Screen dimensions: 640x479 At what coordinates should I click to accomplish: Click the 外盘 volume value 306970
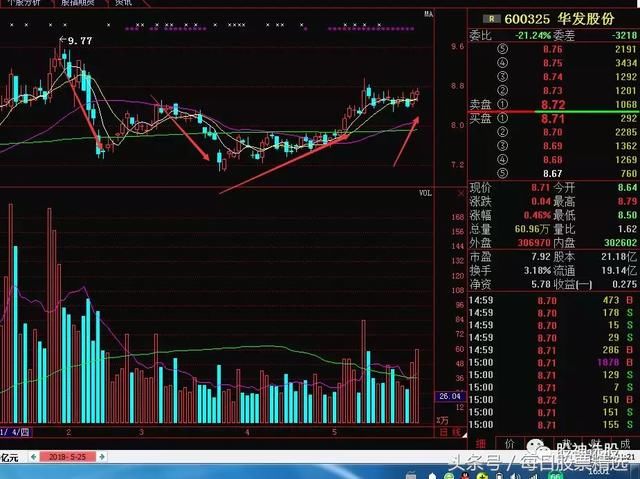(x=515, y=241)
